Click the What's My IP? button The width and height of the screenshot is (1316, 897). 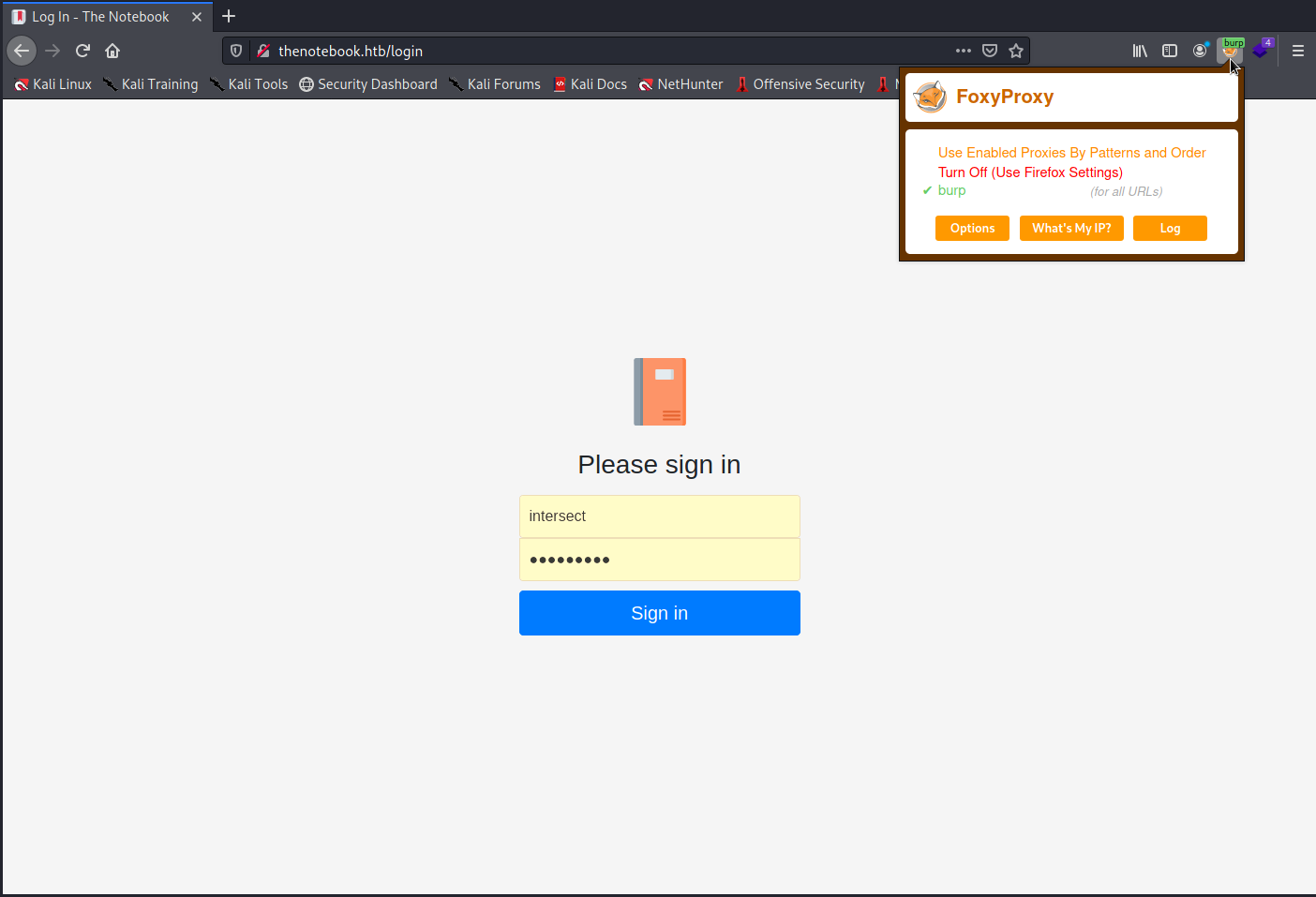click(1071, 229)
